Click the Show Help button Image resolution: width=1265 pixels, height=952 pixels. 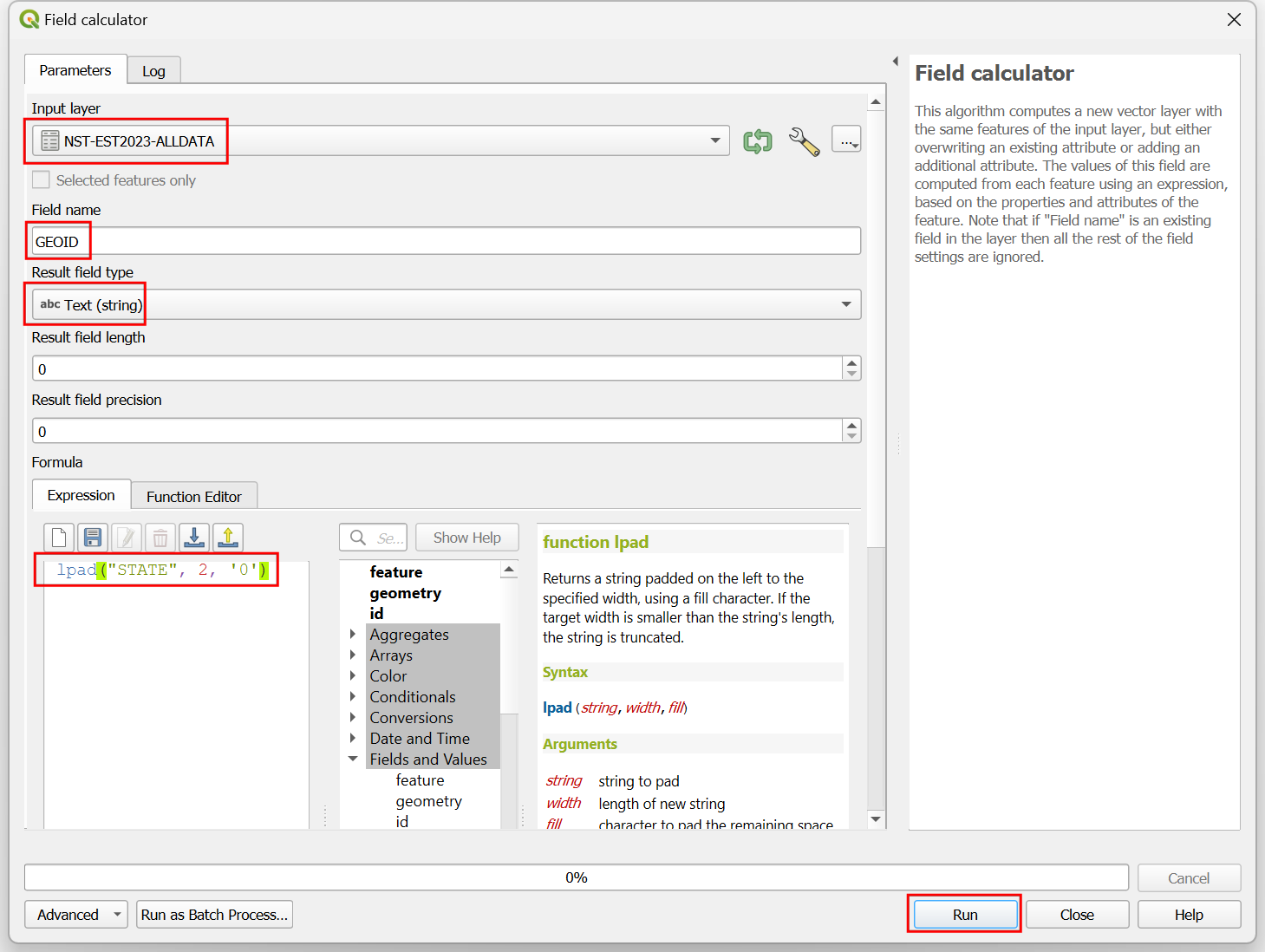point(466,538)
